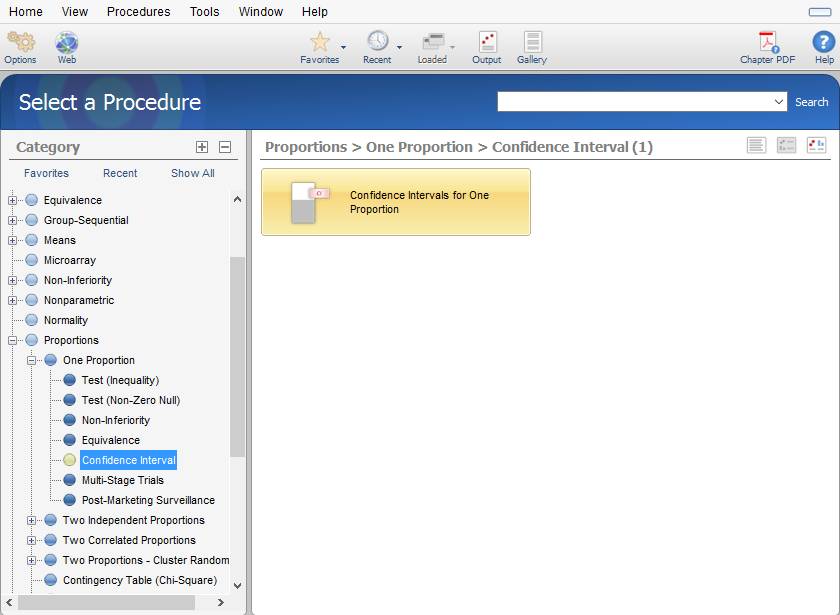This screenshot has height=615, width=840.
Task: Collapse all categories with minus button
Action: [225, 147]
